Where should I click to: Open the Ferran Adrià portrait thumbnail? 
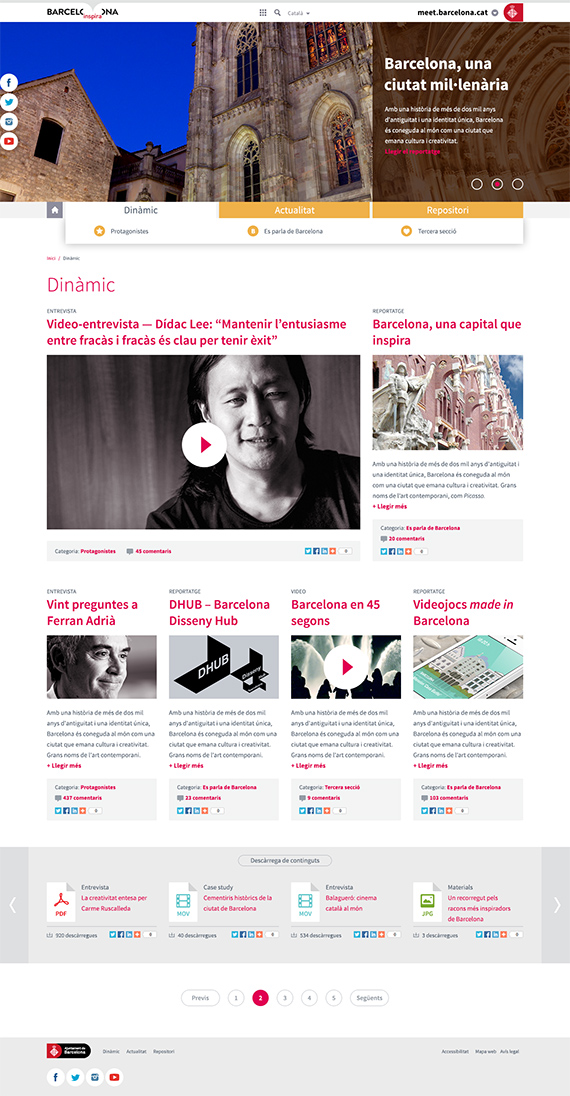[101, 667]
